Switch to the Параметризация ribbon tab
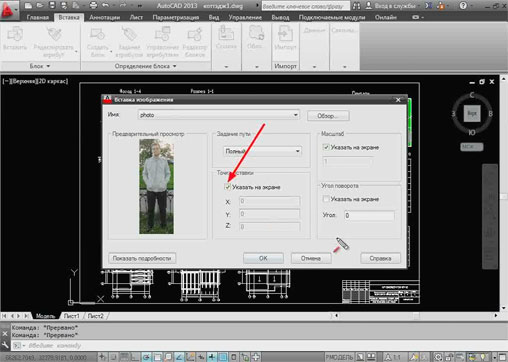The image size is (508, 362). (x=176, y=17)
